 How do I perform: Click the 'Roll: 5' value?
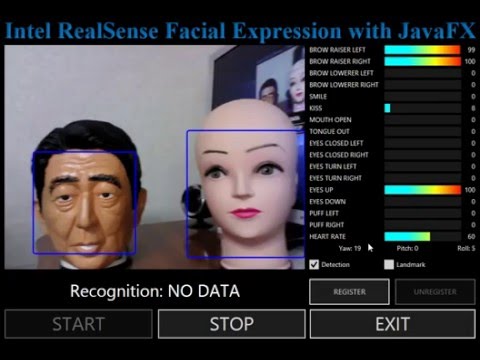click(x=466, y=248)
